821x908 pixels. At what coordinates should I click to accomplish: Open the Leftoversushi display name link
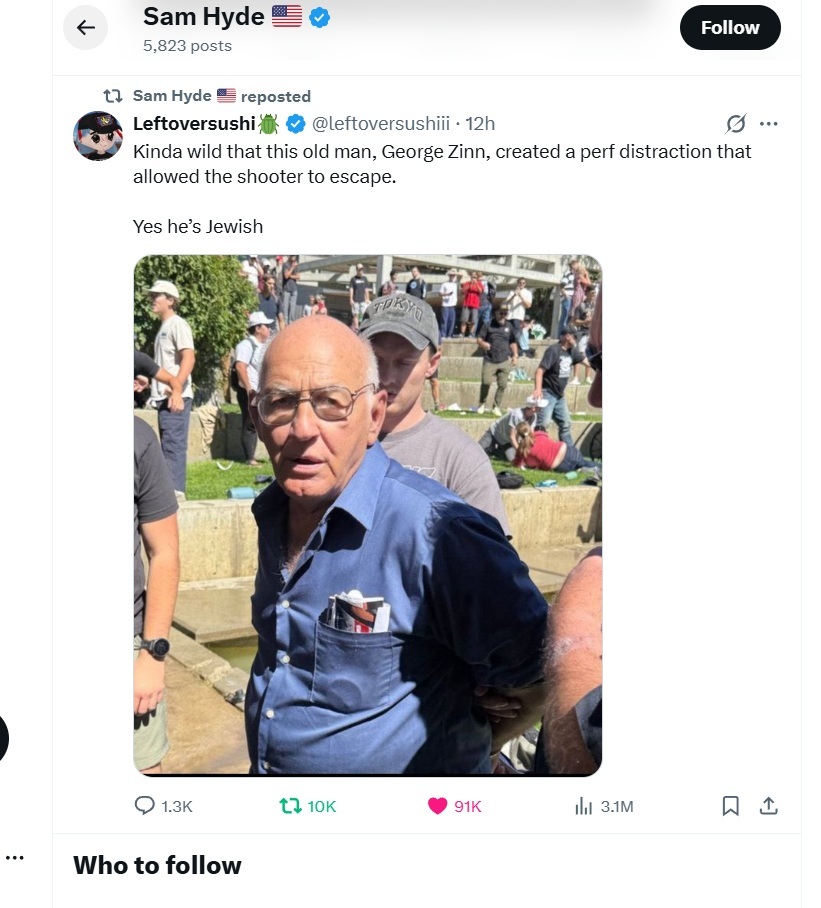[194, 123]
